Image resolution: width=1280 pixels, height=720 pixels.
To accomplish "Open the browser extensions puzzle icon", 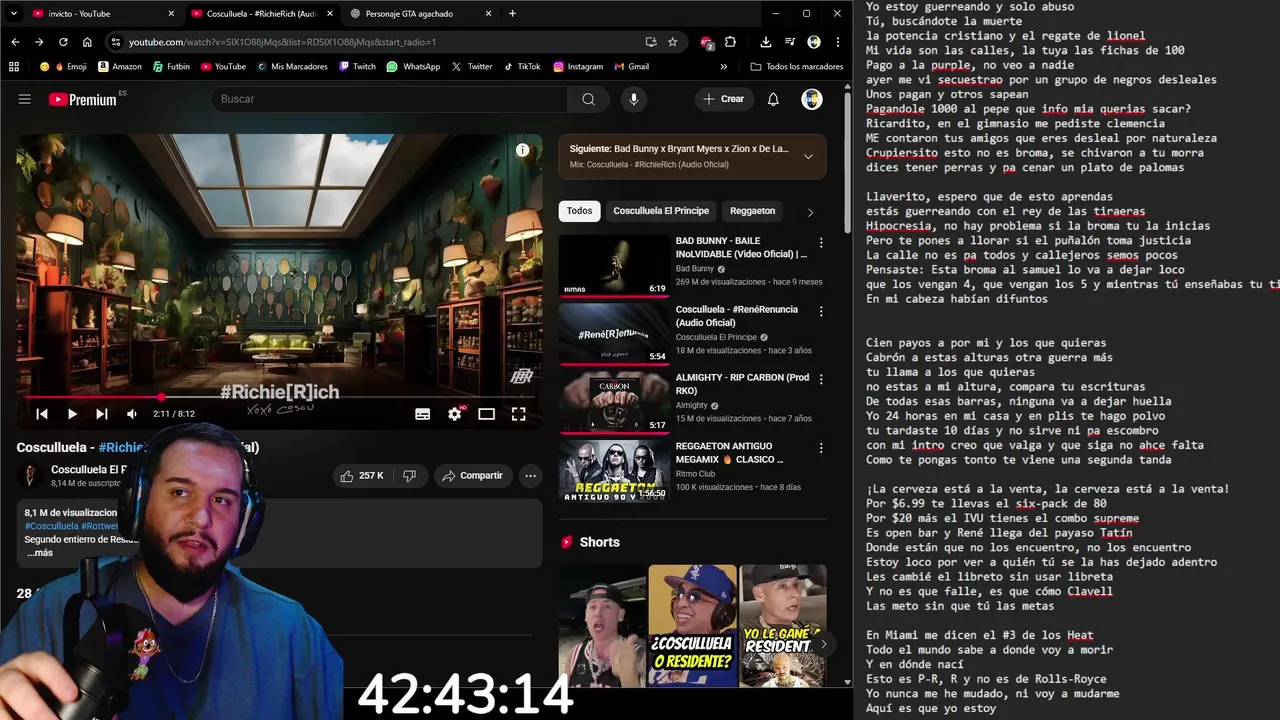I will click(x=730, y=42).
